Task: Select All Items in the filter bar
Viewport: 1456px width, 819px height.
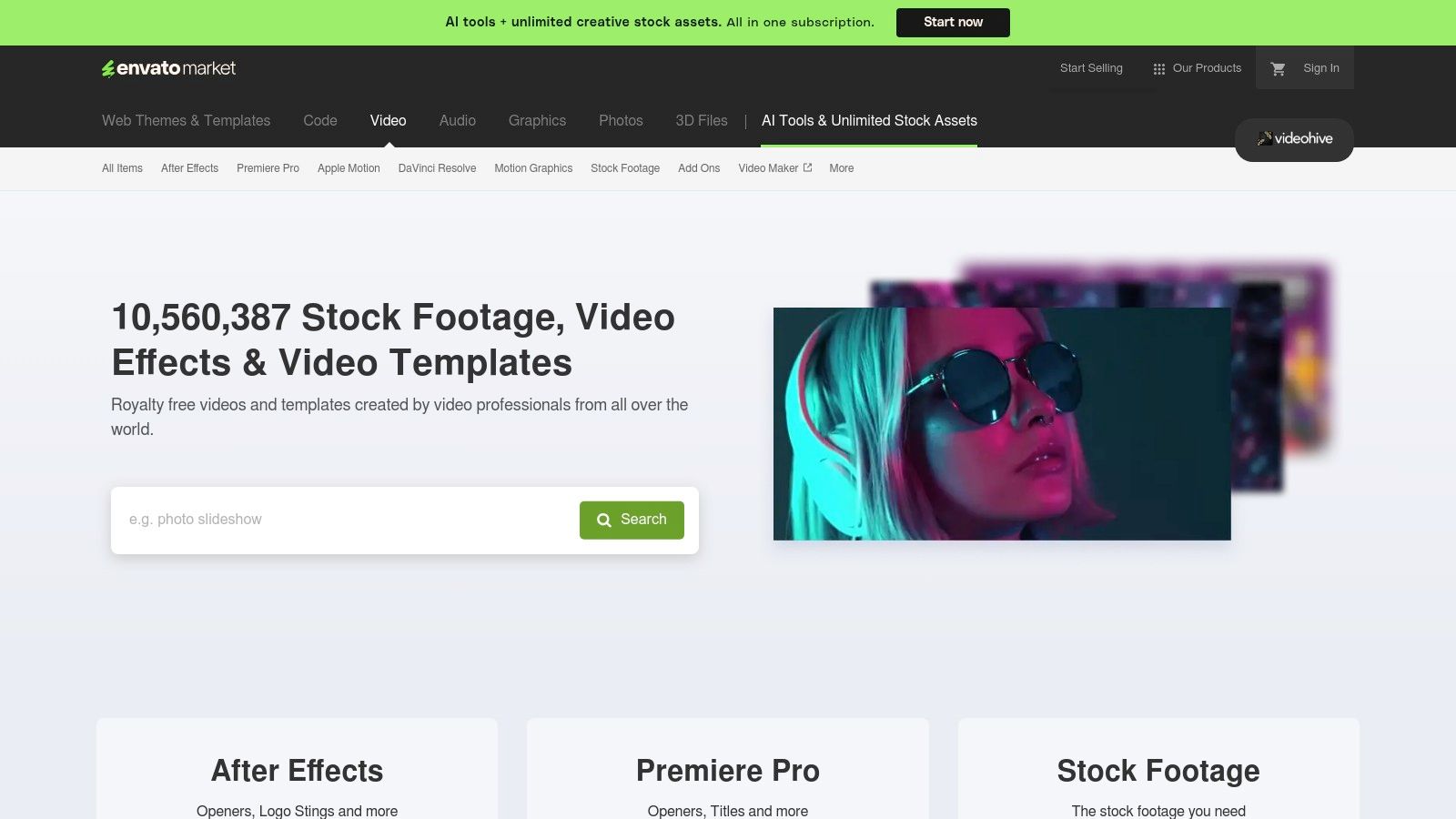Action: [122, 168]
